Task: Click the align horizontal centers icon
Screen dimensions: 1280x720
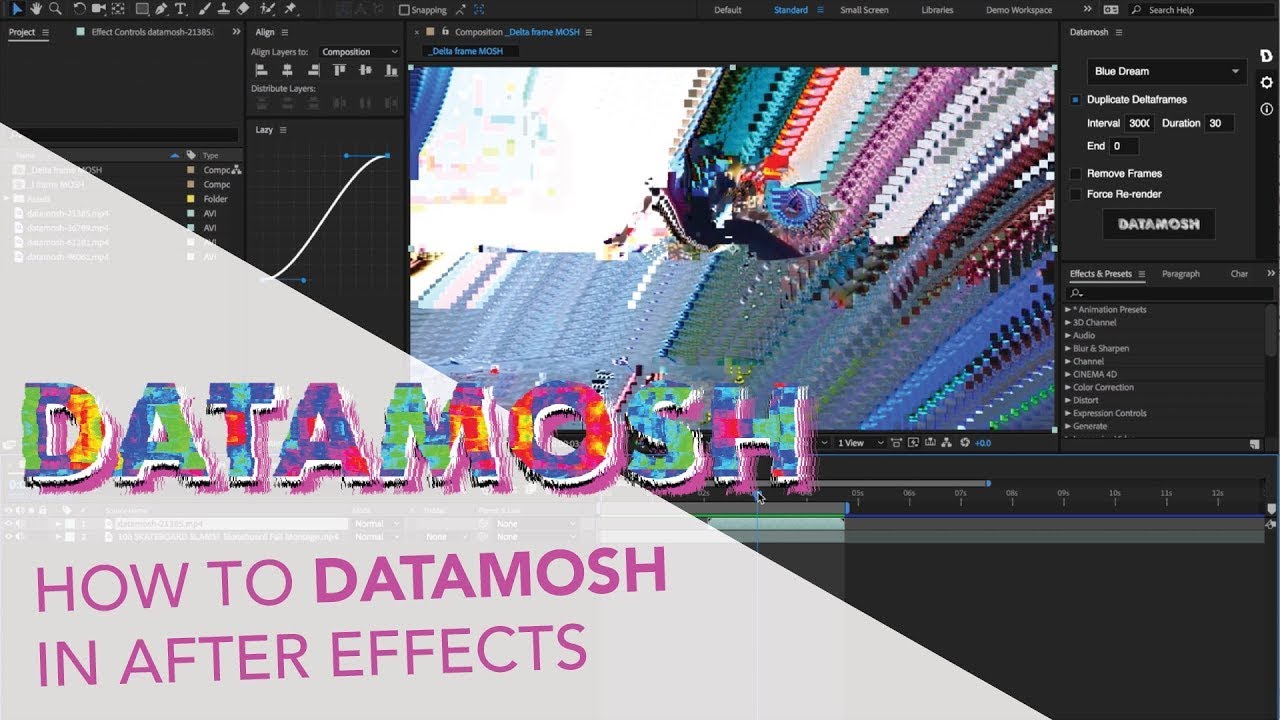Action: (287, 70)
